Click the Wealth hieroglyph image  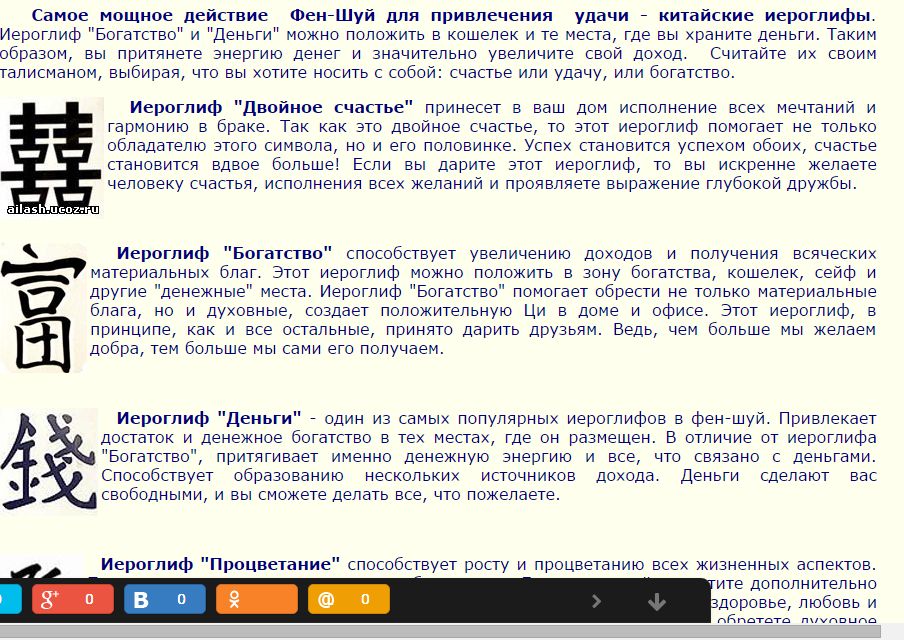coord(43,307)
